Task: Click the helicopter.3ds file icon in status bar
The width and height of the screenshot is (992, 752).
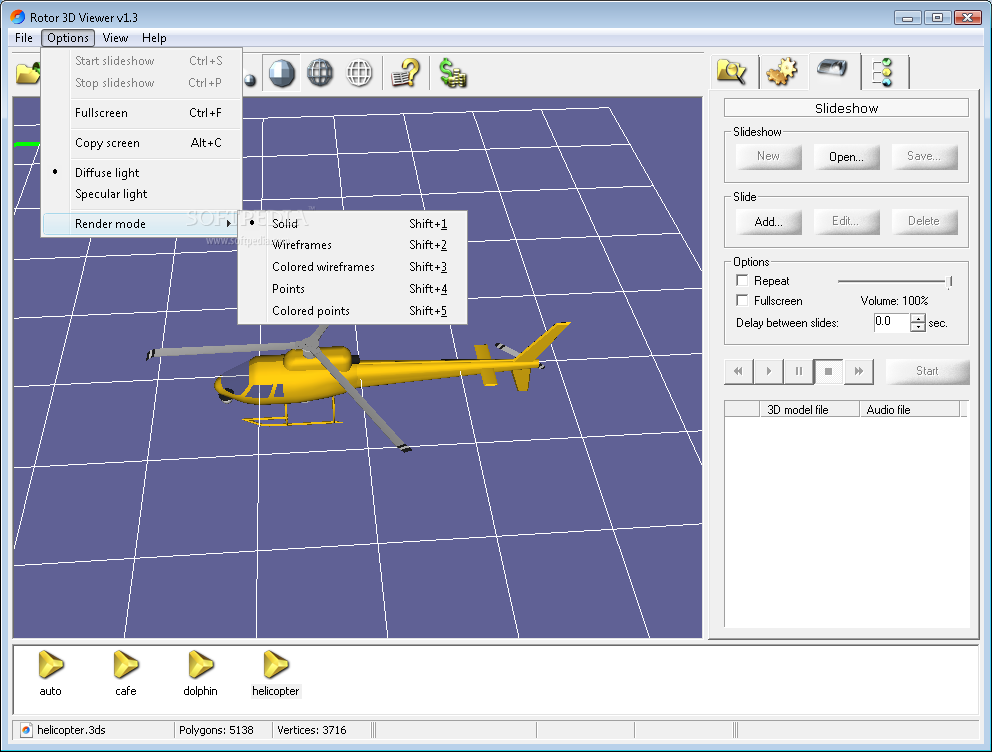Action: pyautogui.click(x=26, y=730)
